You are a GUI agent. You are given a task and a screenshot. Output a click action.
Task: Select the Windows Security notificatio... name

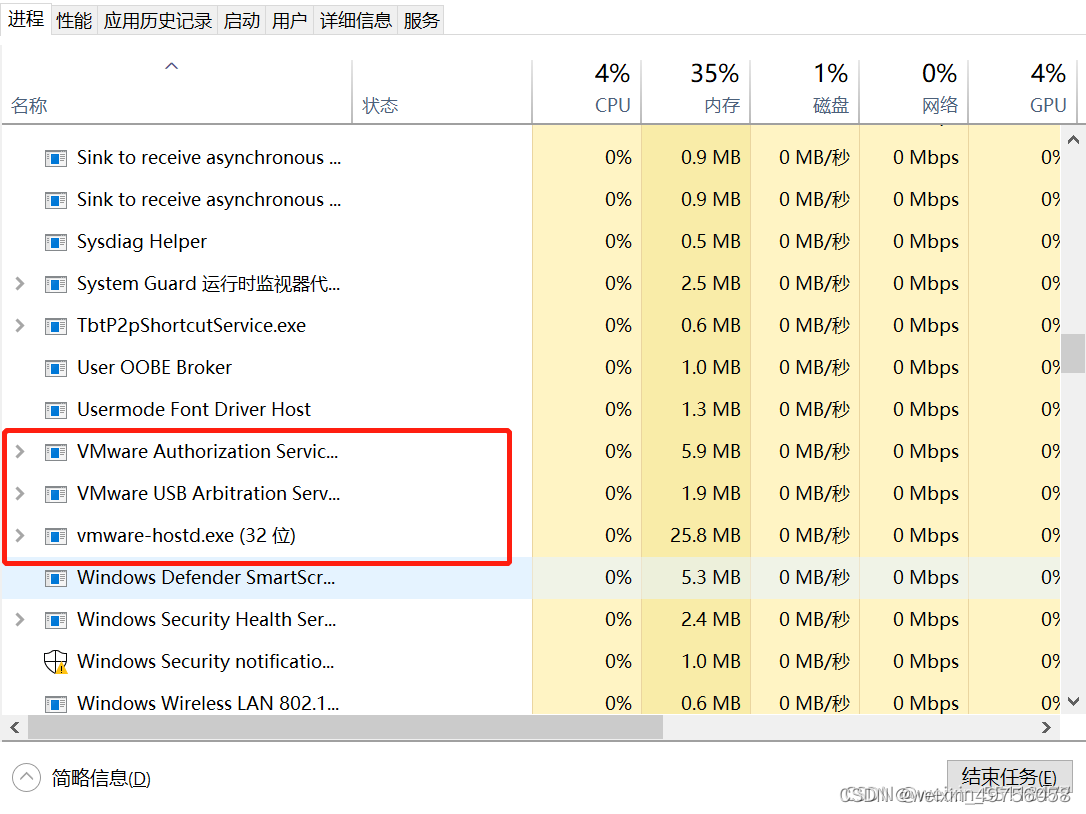pos(206,662)
